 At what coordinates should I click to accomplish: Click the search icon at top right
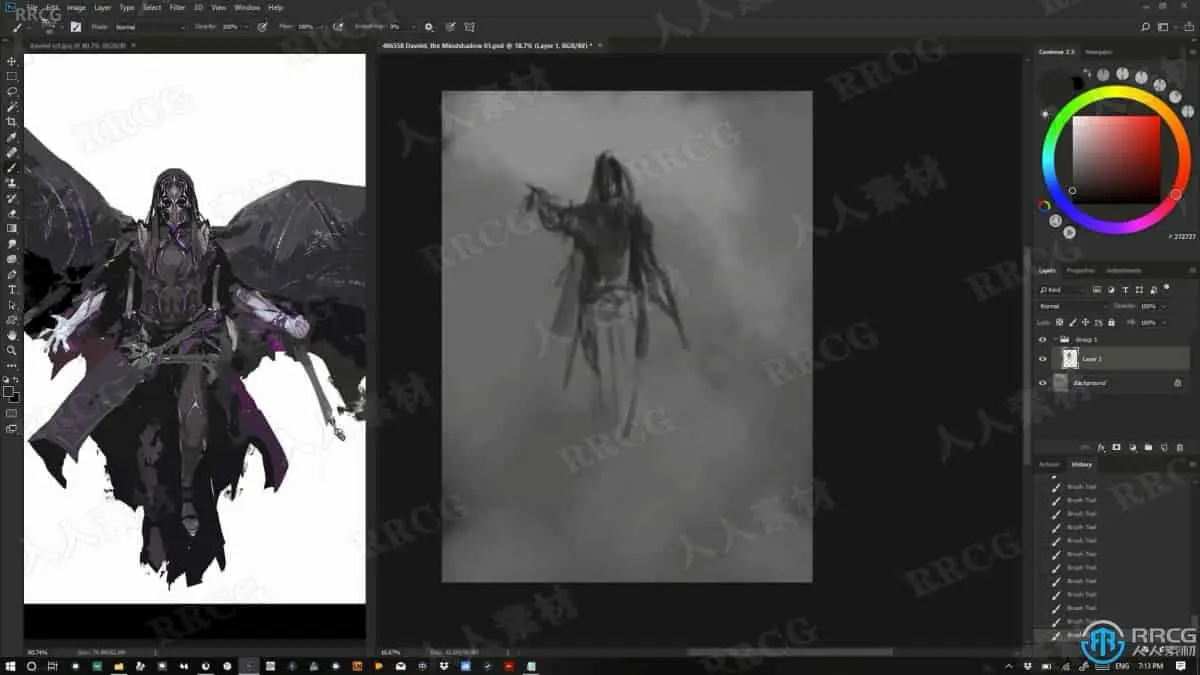tap(1146, 27)
